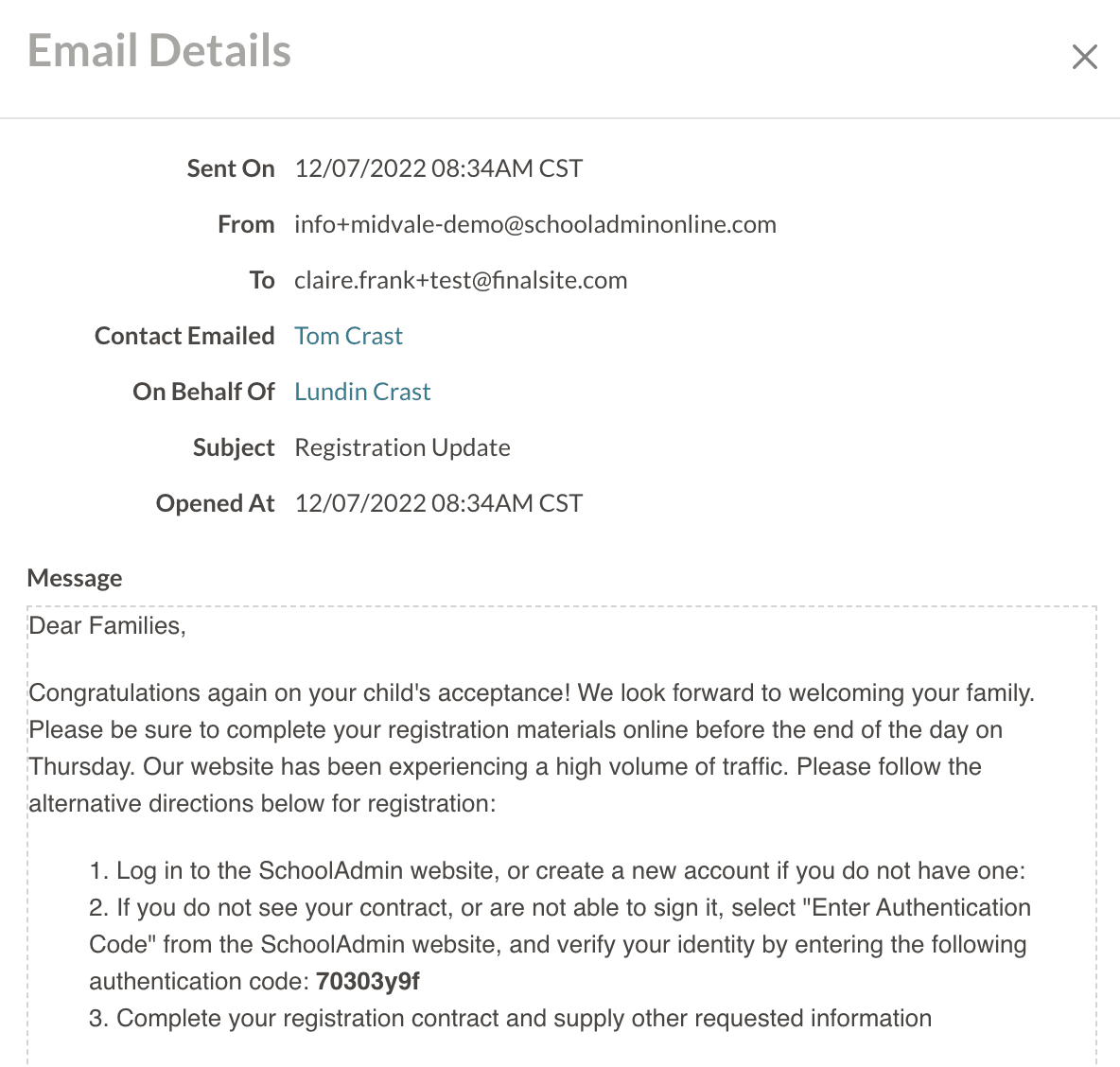Click the Dear Families greeting line
Screen dimensions: 1120x1067
[108, 625]
